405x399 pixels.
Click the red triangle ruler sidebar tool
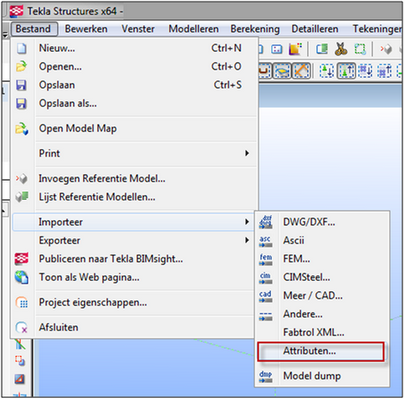pyautogui.click(x=20, y=379)
